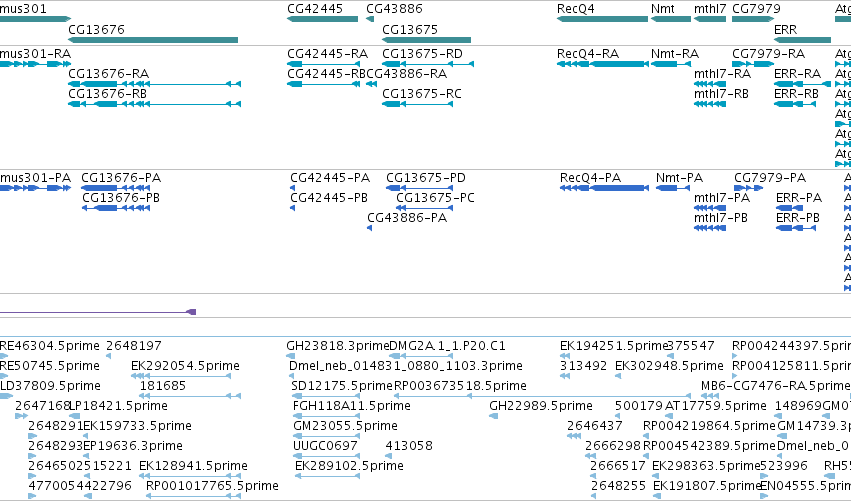
Task: Open protein CG42445-PA
Action: (330, 178)
